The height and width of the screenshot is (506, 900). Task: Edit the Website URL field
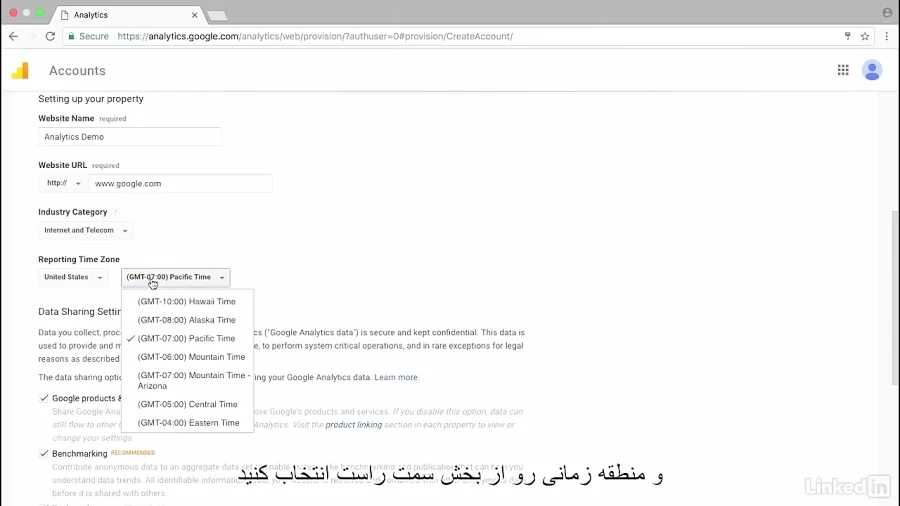point(180,184)
